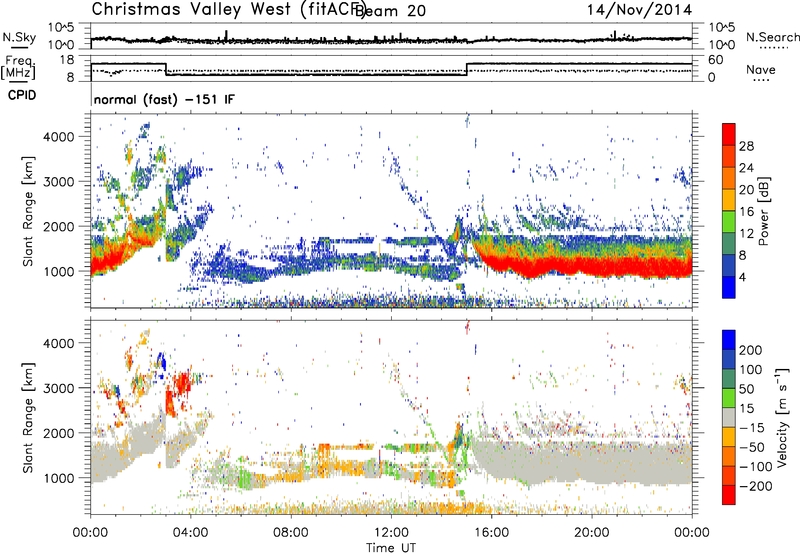Click the '2000' tick on power panel
The width and height of the screenshot is (800, 554).
(58, 226)
